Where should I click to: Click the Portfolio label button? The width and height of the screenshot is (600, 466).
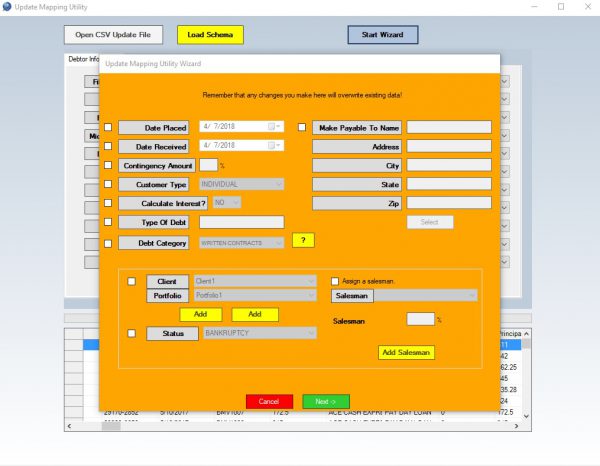click(x=168, y=296)
